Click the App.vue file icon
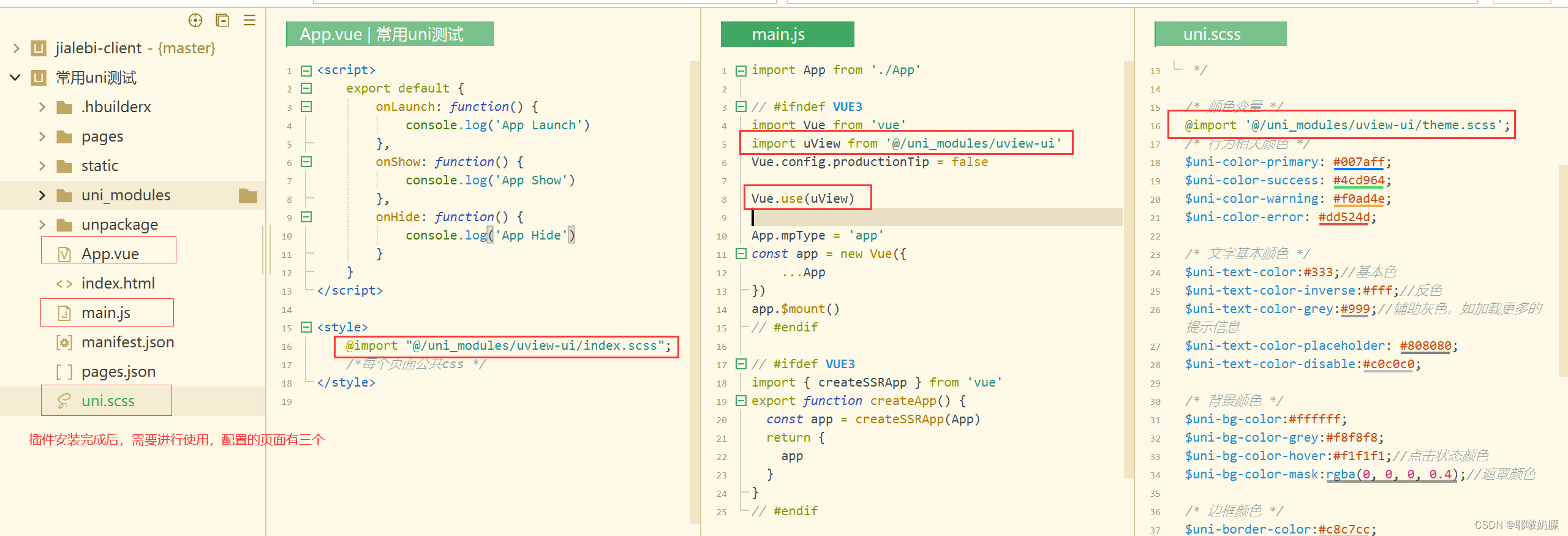The width and height of the screenshot is (1568, 536). pyautogui.click(x=64, y=254)
